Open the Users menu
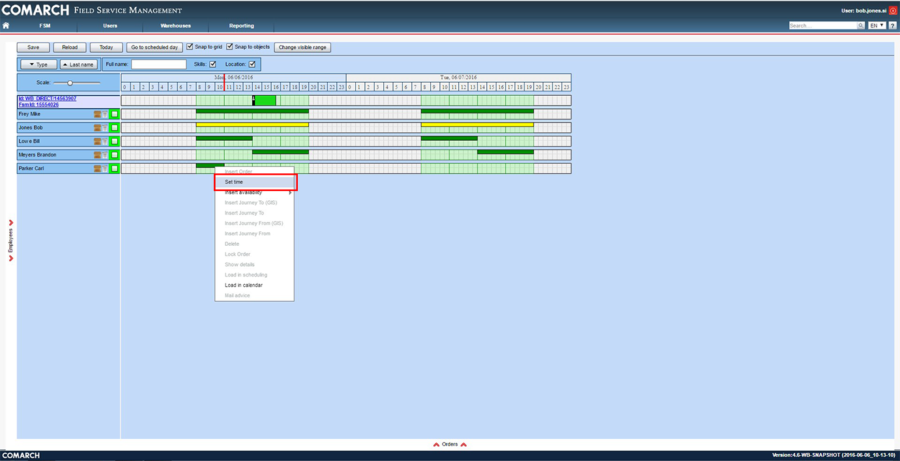Image resolution: width=900 pixels, height=461 pixels. (x=110, y=26)
